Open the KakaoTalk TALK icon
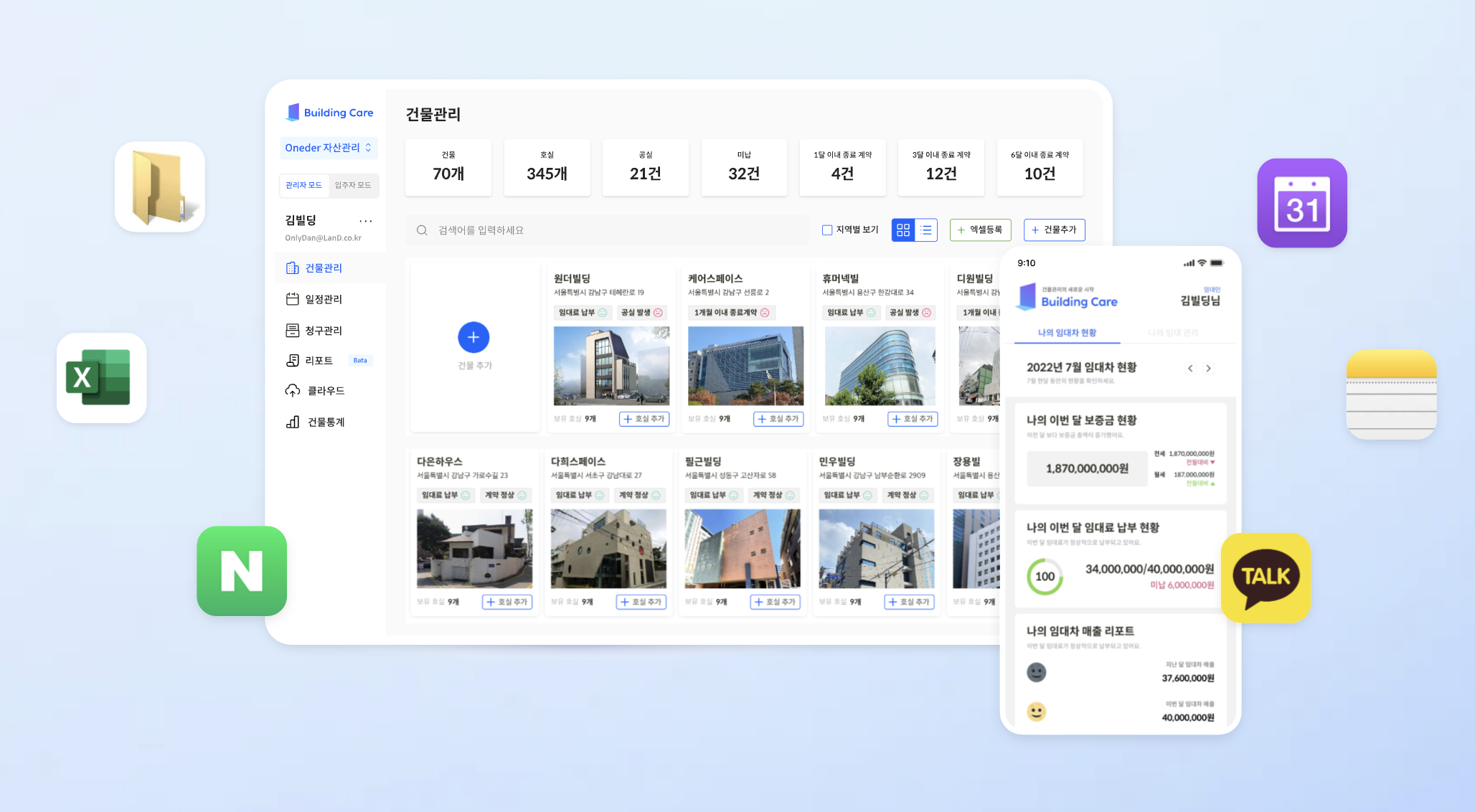Viewport: 1475px width, 812px height. pyautogui.click(x=1266, y=577)
